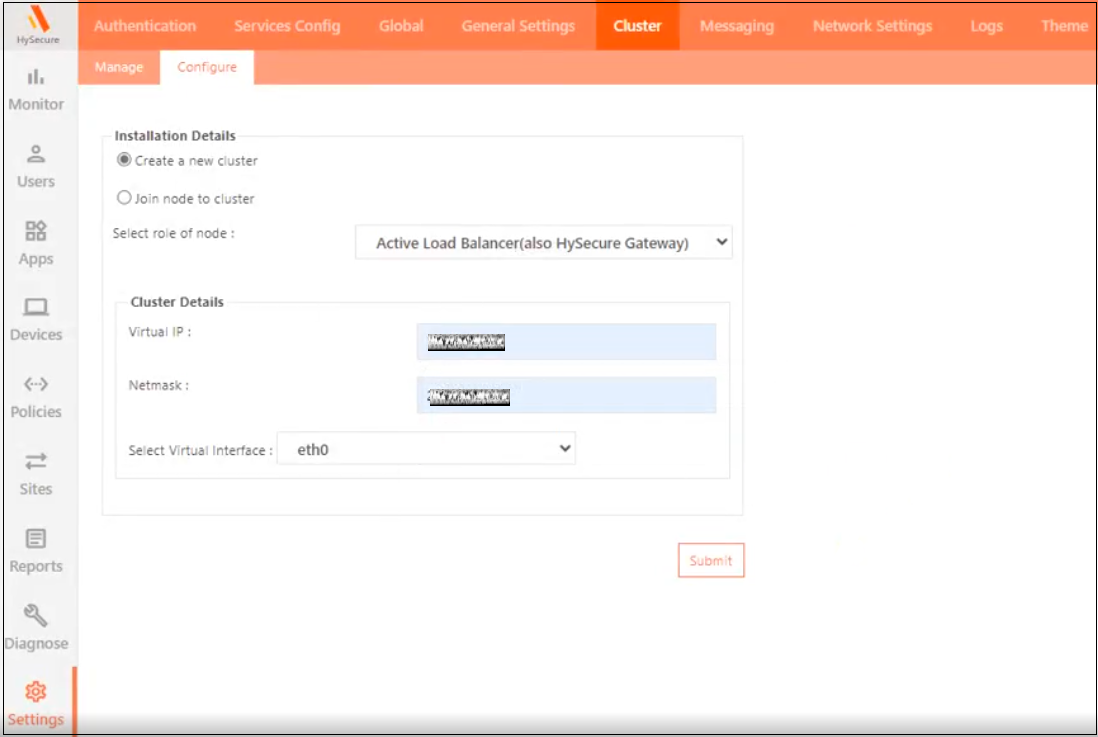Select the Devices laptop icon

pyautogui.click(x=36, y=307)
